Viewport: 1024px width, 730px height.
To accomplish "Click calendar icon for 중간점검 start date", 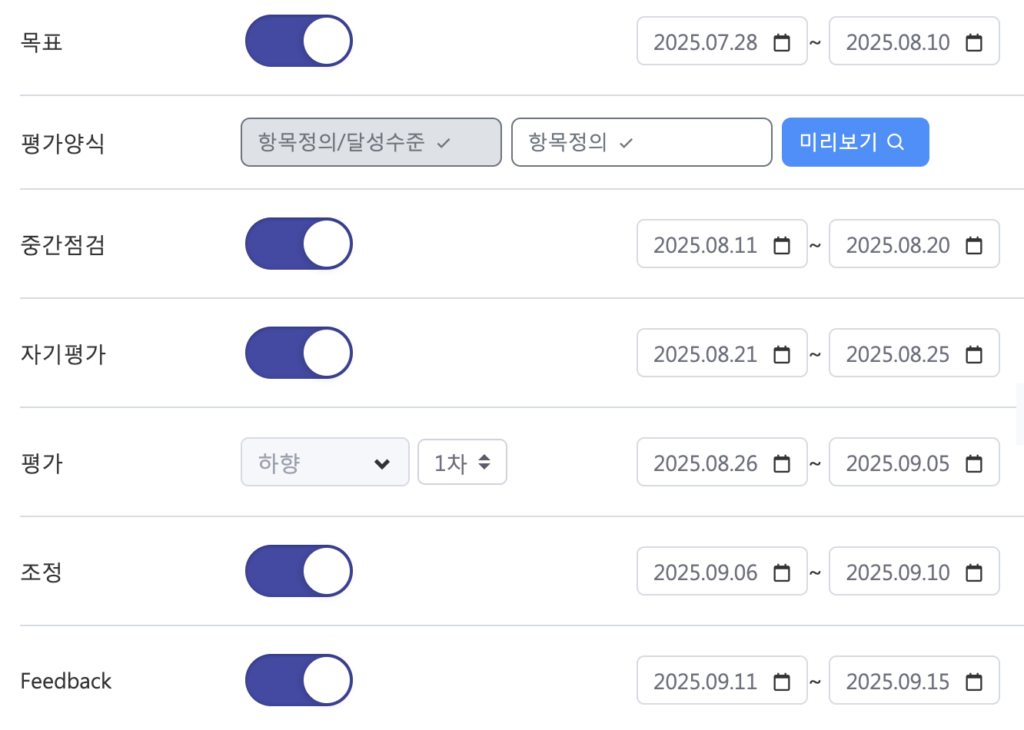I will [x=782, y=245].
